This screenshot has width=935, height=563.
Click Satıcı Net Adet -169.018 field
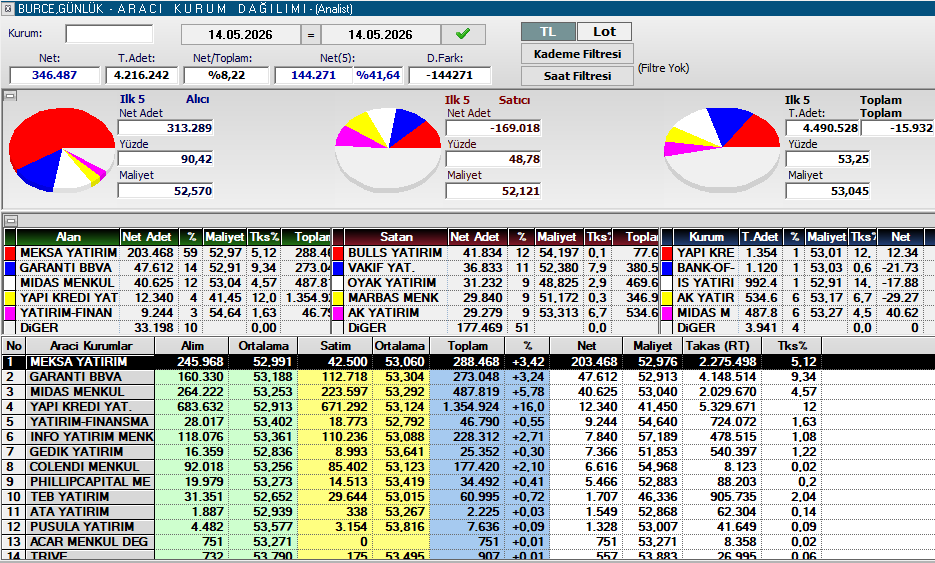494,128
